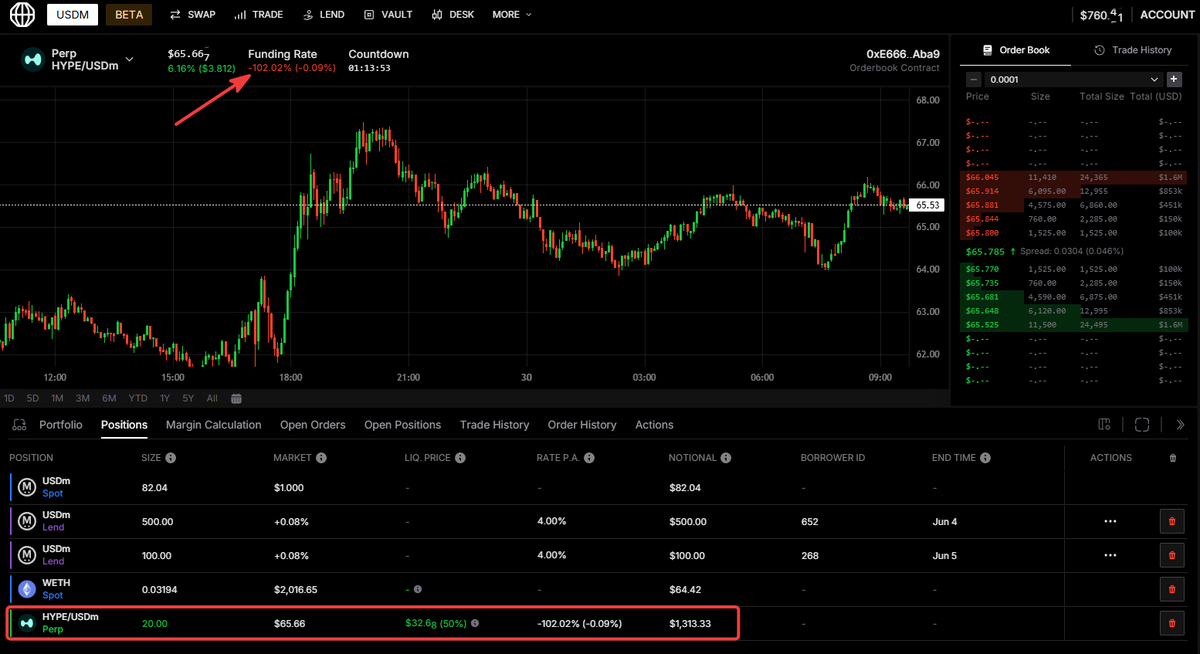Set the chart range to 1M
The image size is (1200, 654).
pyautogui.click(x=57, y=398)
